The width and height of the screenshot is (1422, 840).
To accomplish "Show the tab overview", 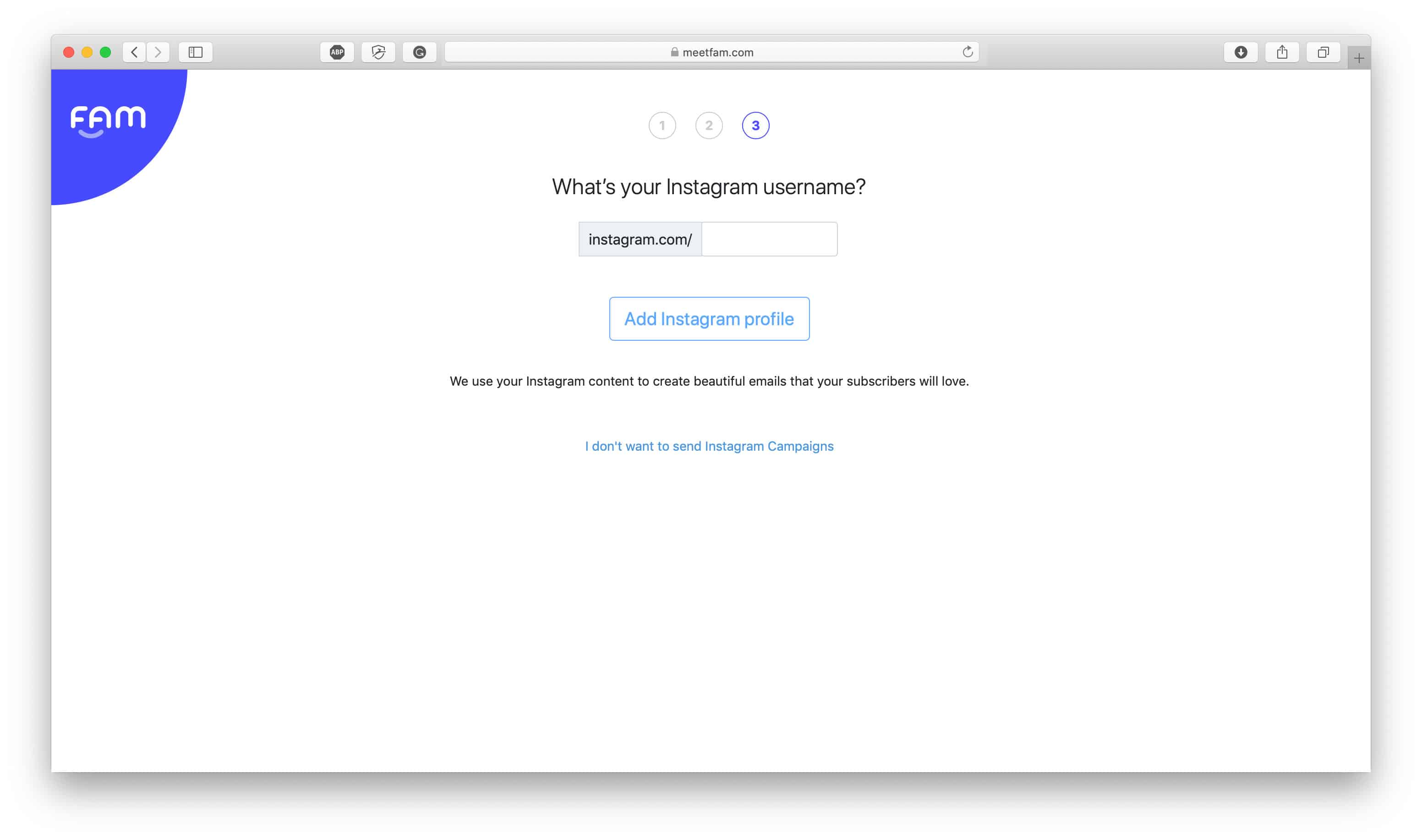I will pyautogui.click(x=1324, y=52).
